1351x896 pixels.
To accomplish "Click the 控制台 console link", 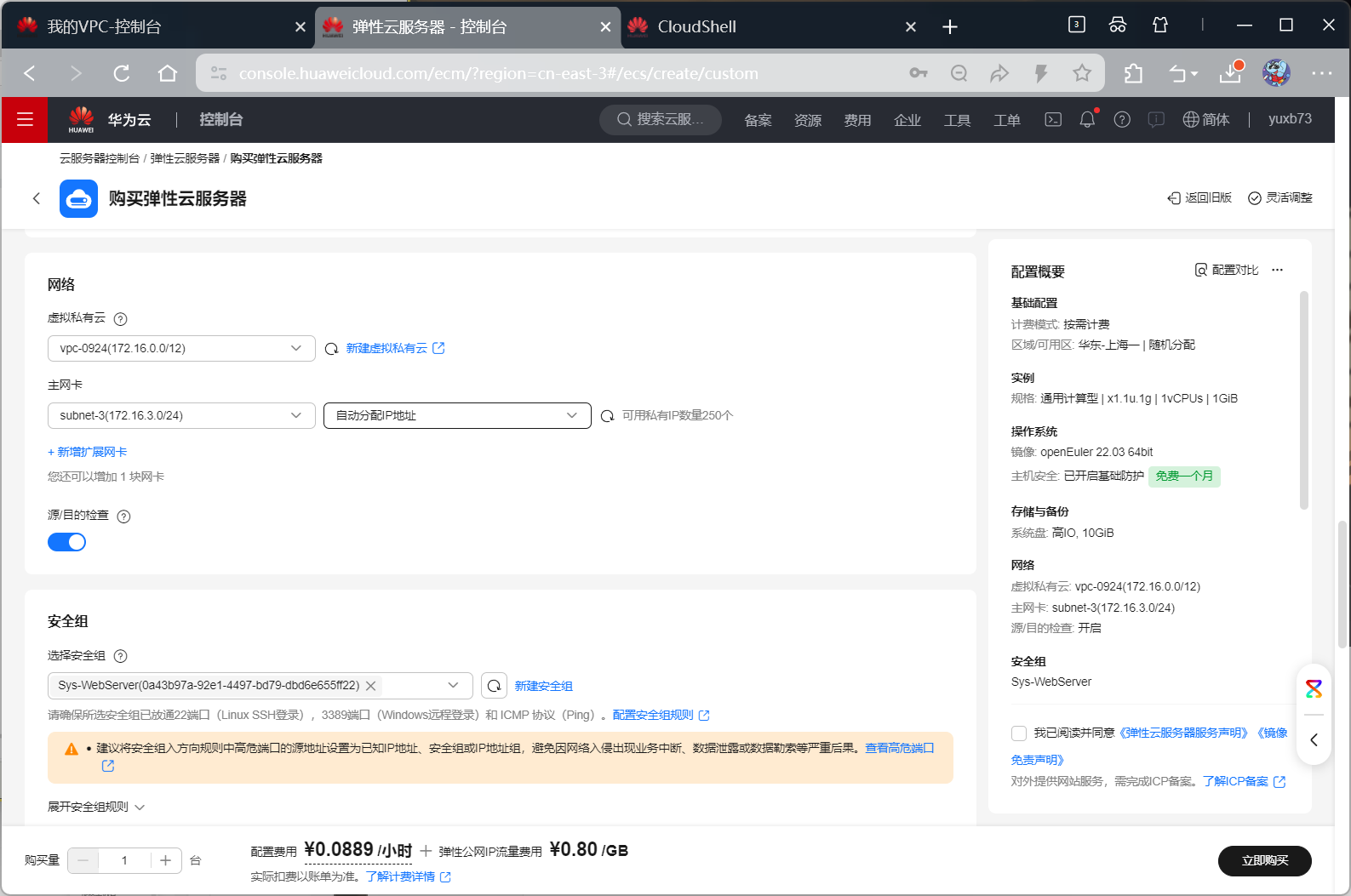I will coord(221,120).
